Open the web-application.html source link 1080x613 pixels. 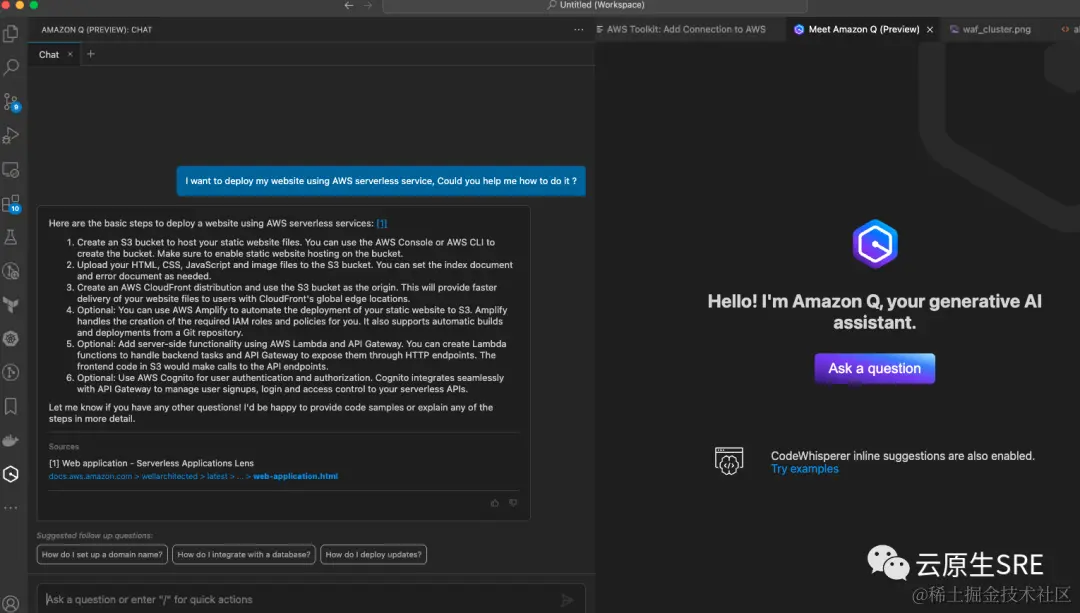[x=295, y=476]
